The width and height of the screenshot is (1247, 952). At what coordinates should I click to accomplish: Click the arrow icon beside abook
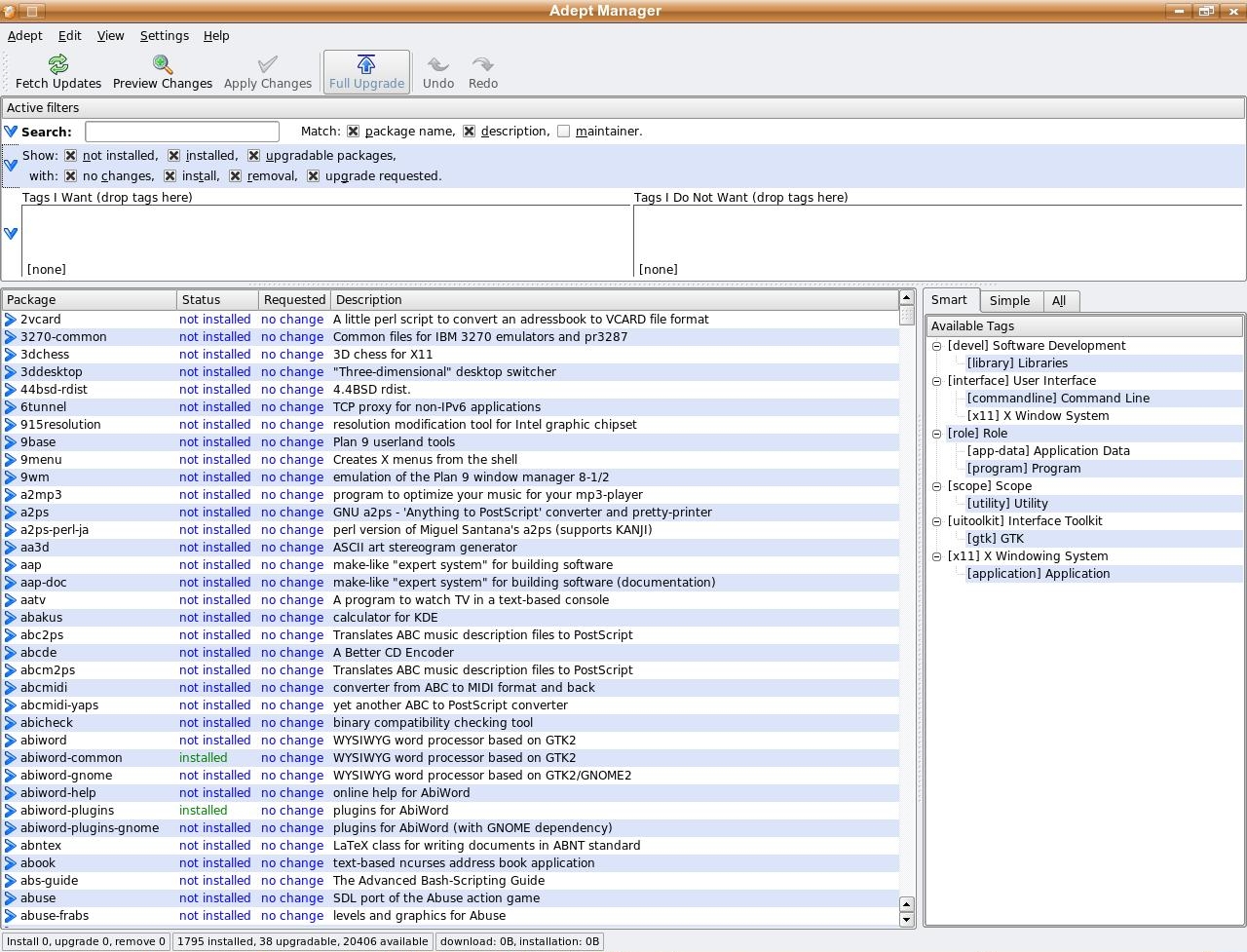[11, 863]
